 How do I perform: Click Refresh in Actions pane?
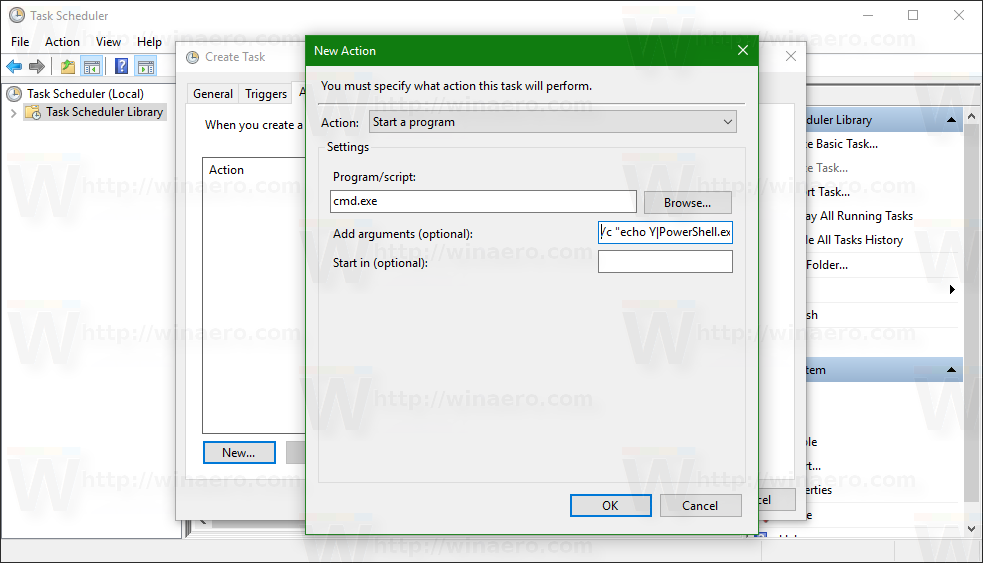[x=812, y=315]
